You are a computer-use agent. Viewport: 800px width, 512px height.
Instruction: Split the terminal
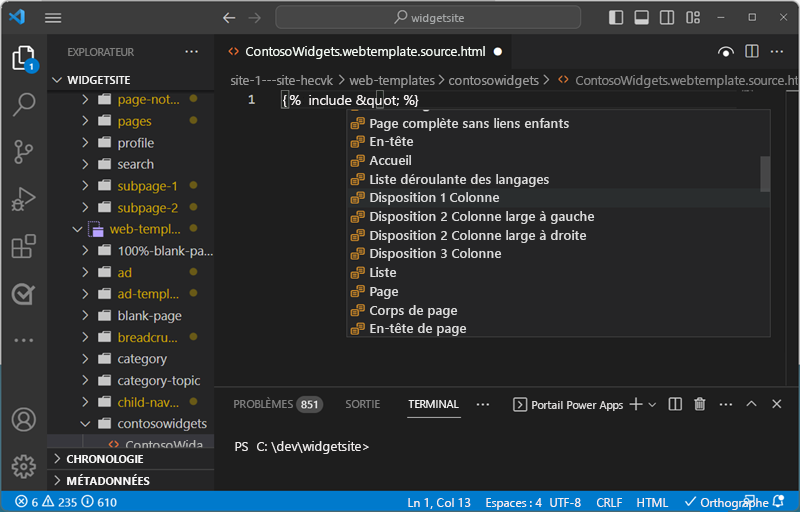coord(675,404)
